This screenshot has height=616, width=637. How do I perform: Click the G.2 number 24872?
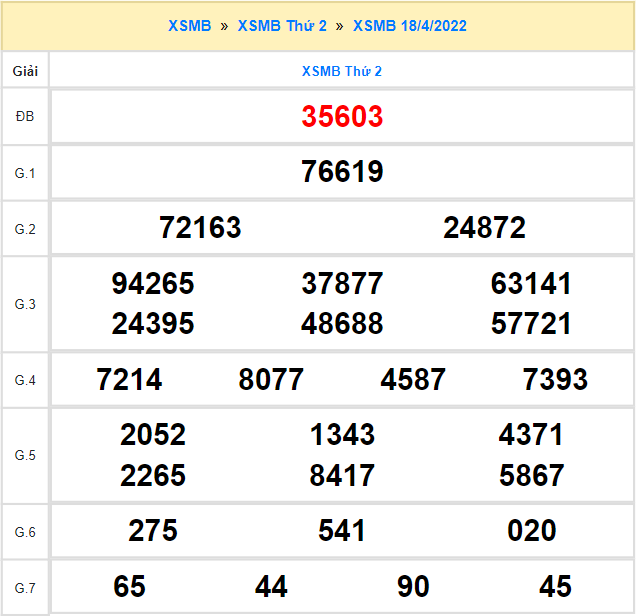point(484,228)
